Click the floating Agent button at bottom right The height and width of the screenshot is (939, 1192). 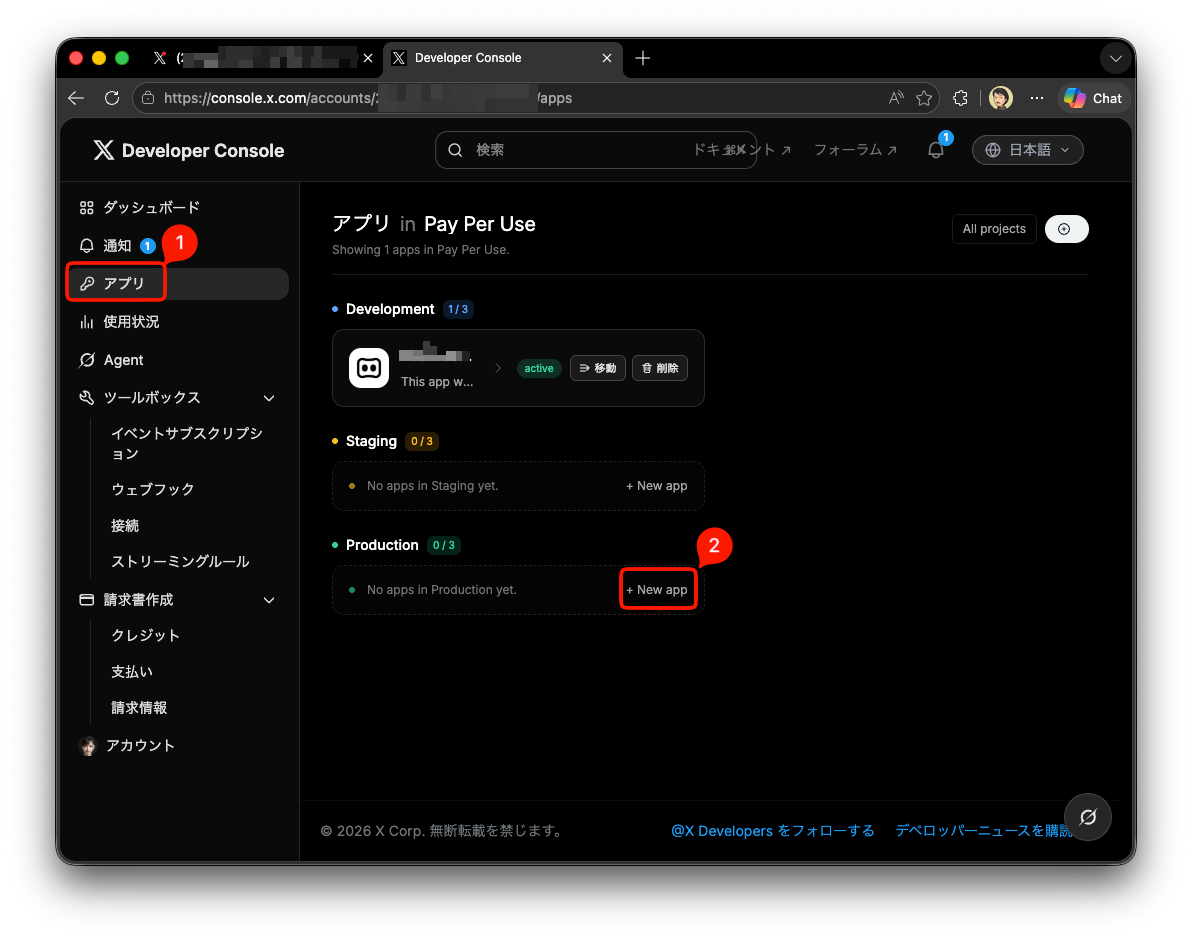pos(1088,817)
